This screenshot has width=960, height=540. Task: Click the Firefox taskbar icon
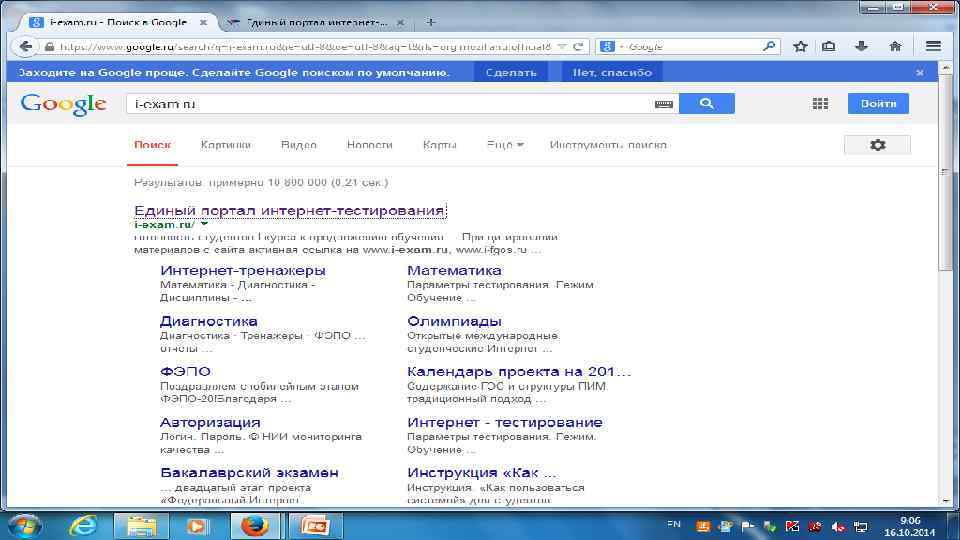(255, 526)
